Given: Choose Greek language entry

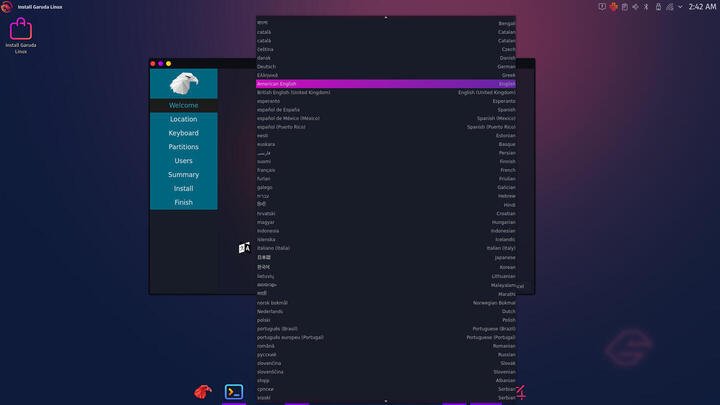Looking at the screenshot, I should [386, 75].
